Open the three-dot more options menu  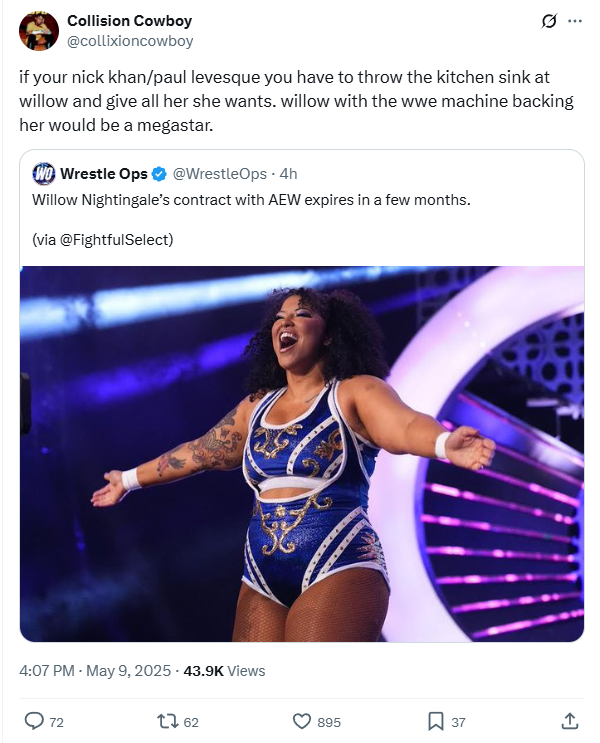575,21
